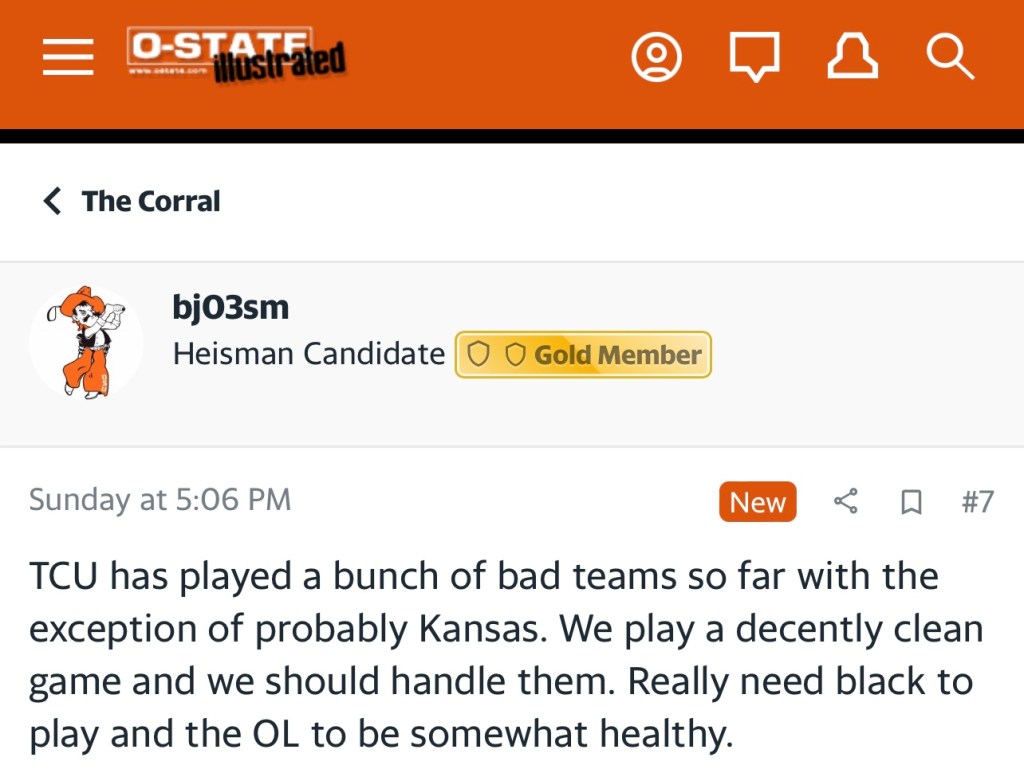Click the back chevron beside The Corral
This screenshot has height=777, width=1024.
coord(52,201)
